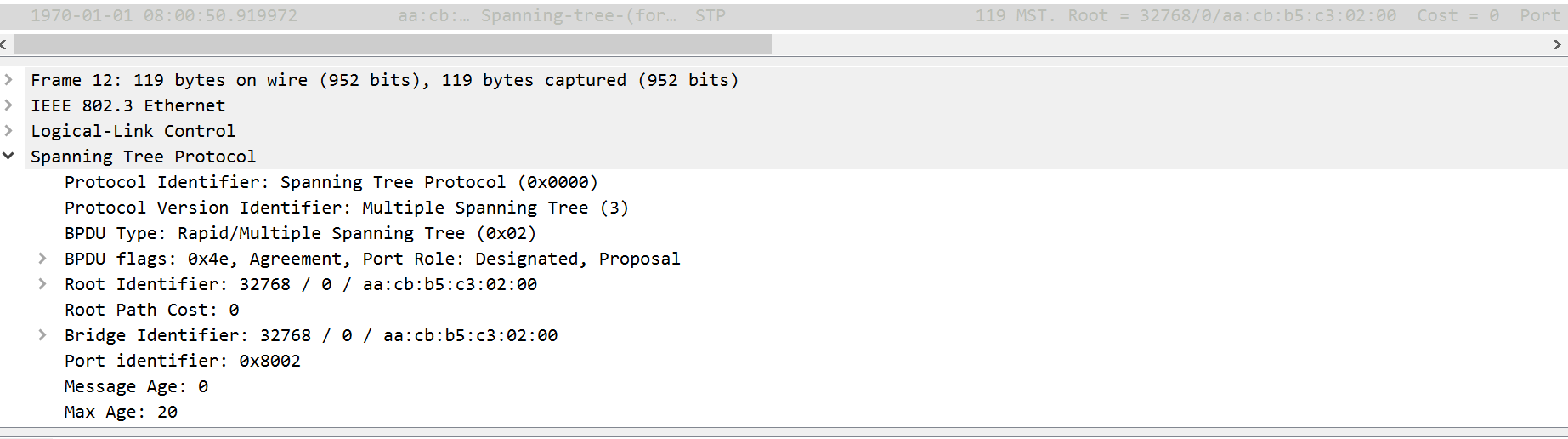Viewport: 1568px width, 439px height.
Task: Select the BPDU Type row
Action: coord(300,233)
